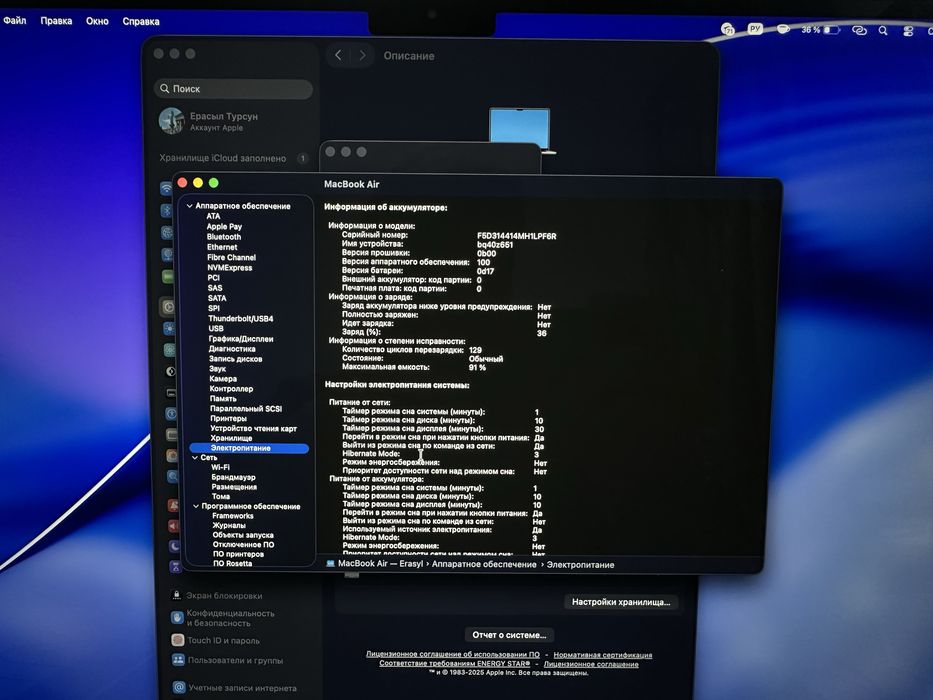Click Аппаратное обеспечение in the path bar
This screenshot has height=700, width=933.
point(484,564)
